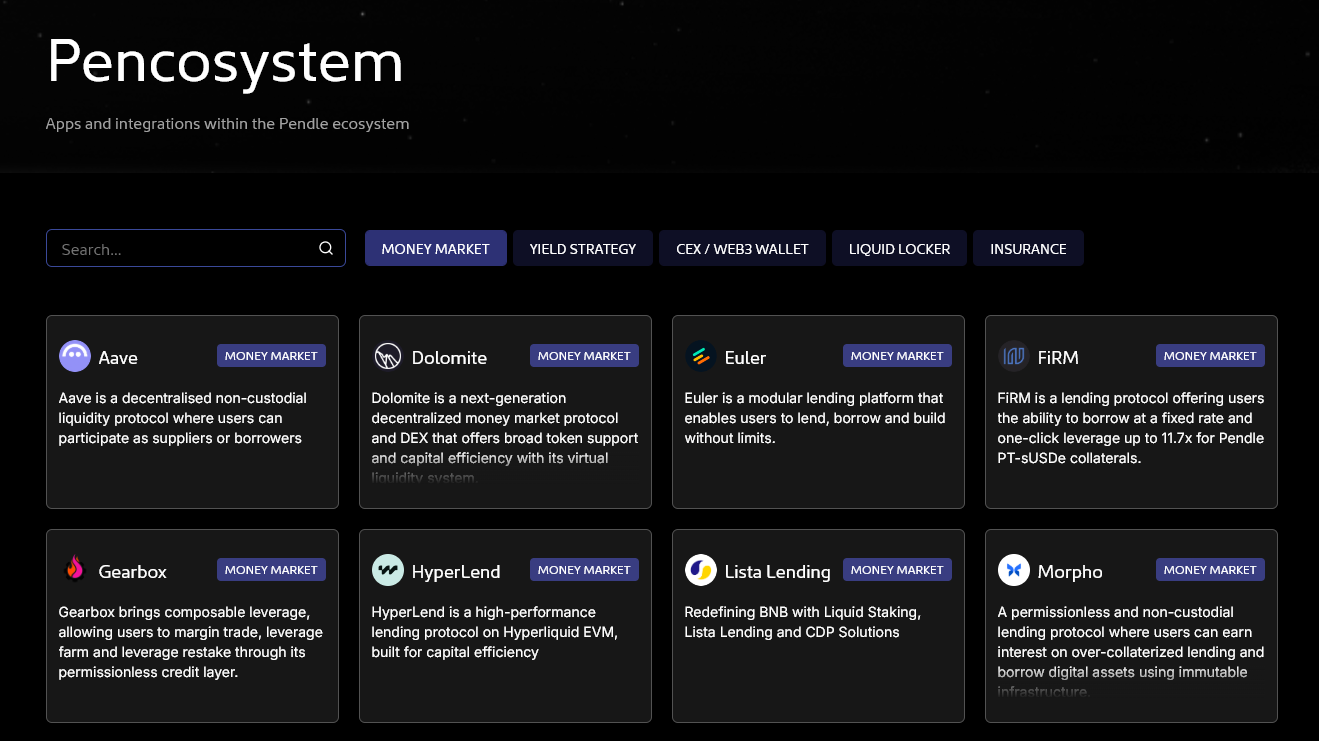
Task: Open the Euler card title
Action: [745, 357]
